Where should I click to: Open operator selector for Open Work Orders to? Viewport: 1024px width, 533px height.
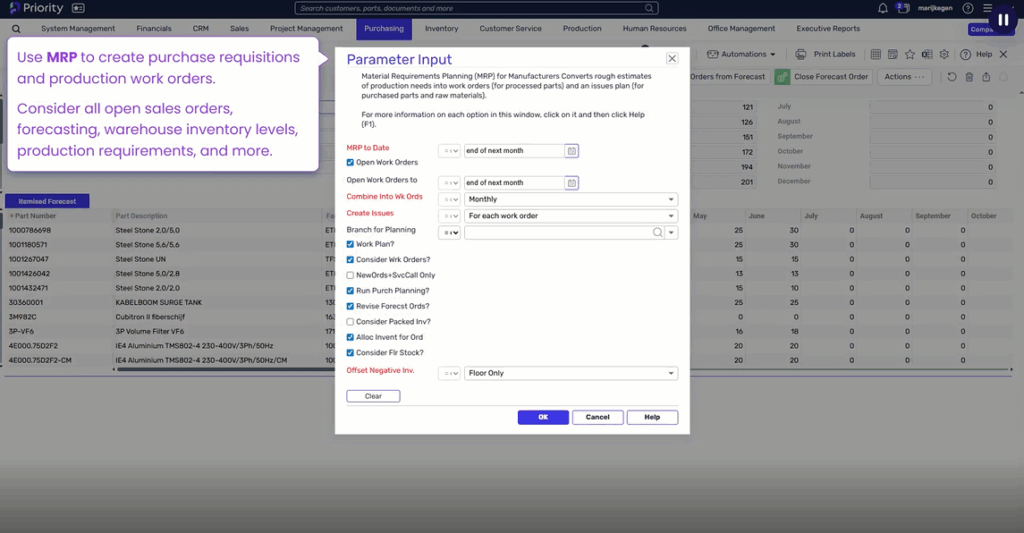[449, 183]
